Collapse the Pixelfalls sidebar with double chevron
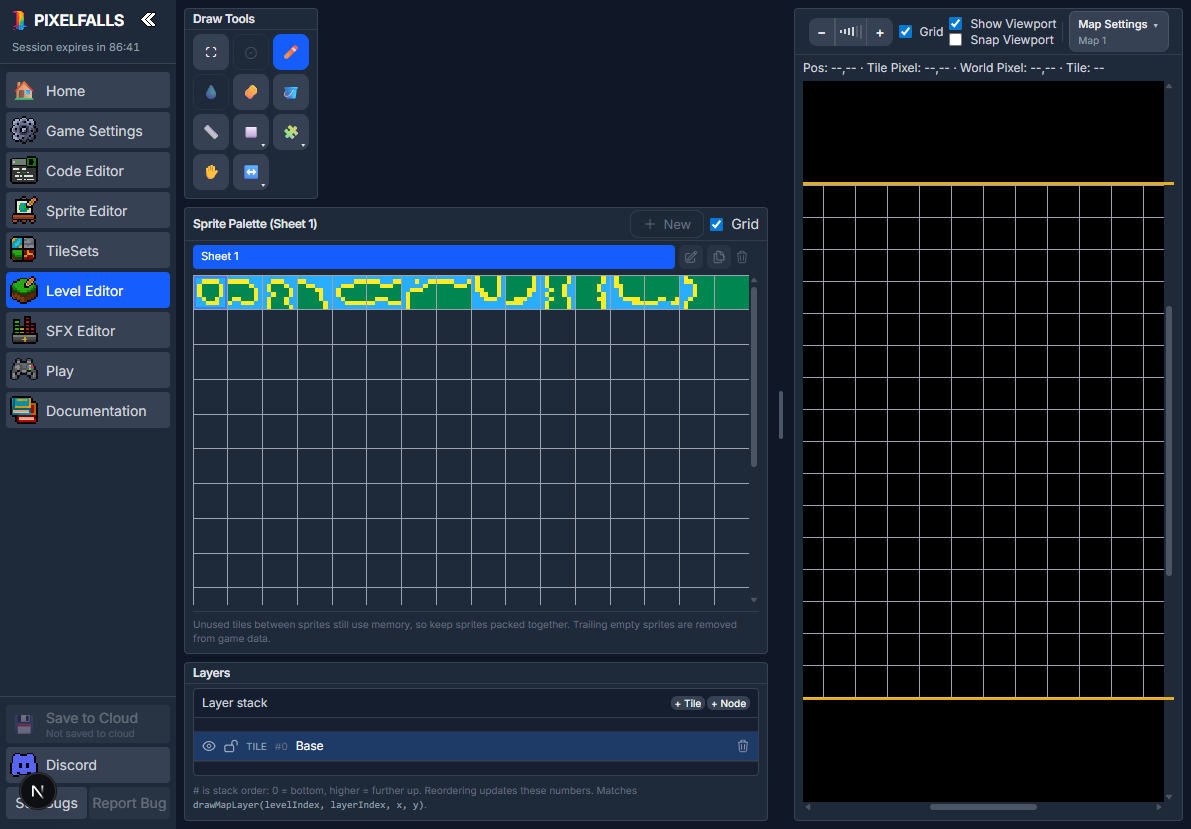The image size is (1191, 829). pos(148,20)
